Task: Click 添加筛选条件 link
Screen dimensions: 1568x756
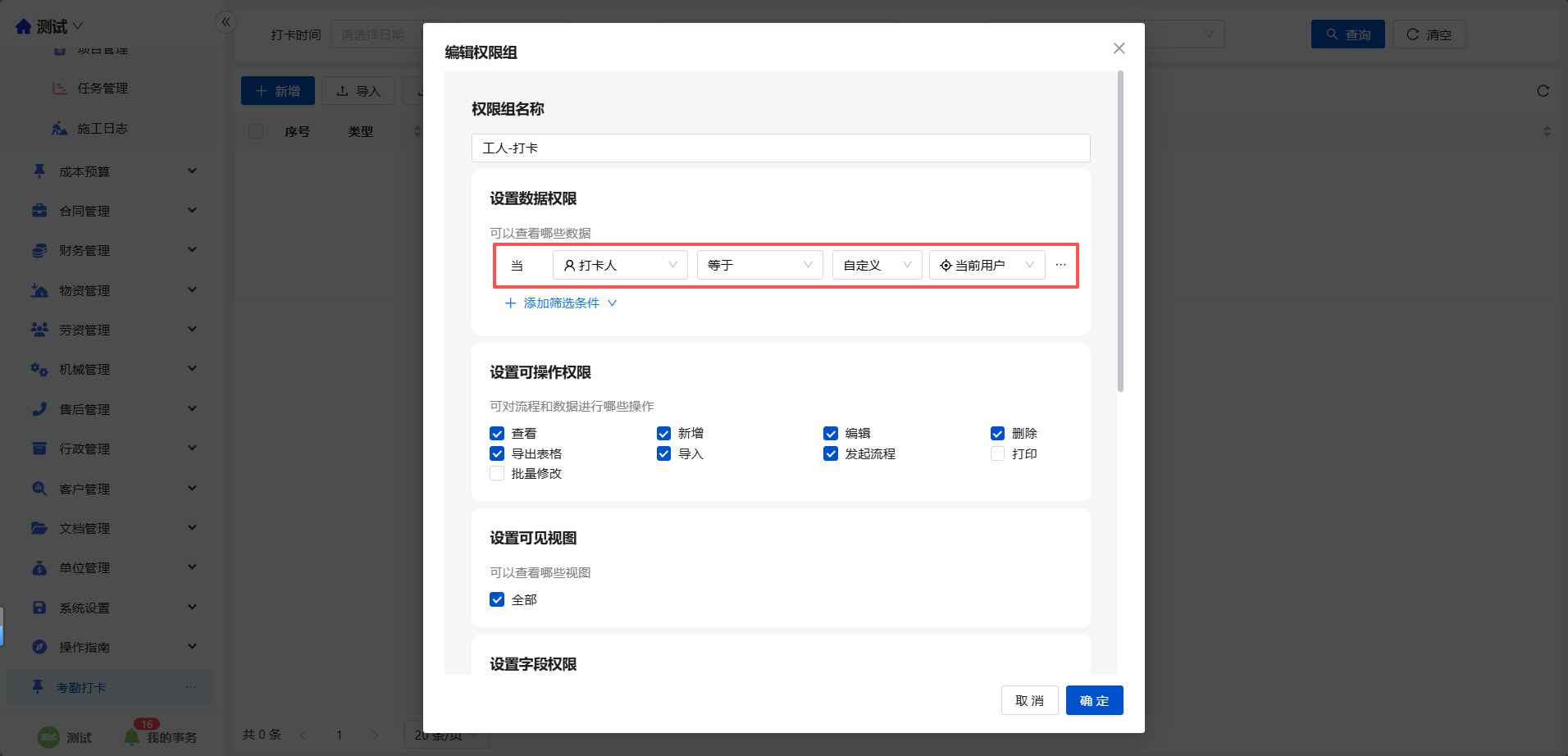Action: pos(561,303)
